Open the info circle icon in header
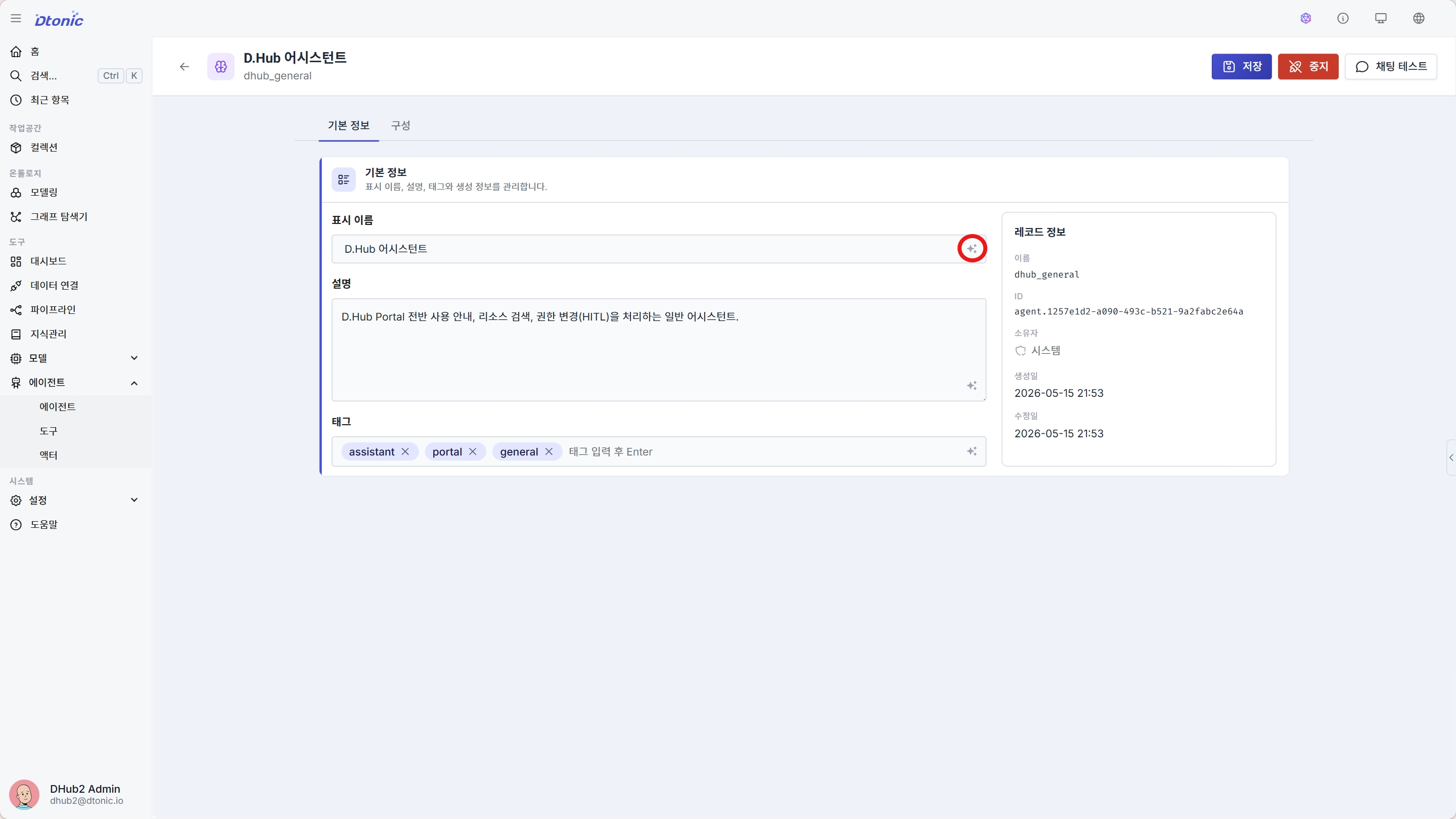Viewport: 1456px width, 819px height. (x=1343, y=19)
